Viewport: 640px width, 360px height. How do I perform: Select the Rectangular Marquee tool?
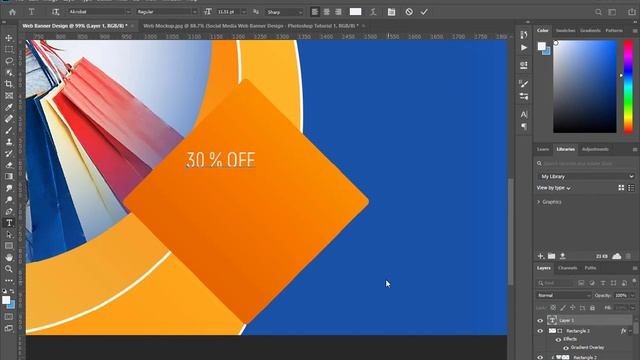click(9, 49)
